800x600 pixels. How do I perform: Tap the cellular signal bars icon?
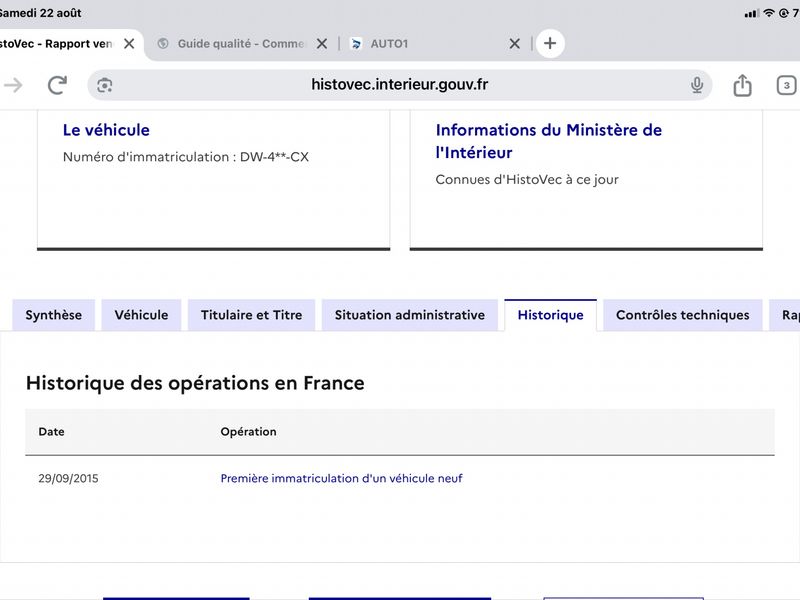(752, 13)
